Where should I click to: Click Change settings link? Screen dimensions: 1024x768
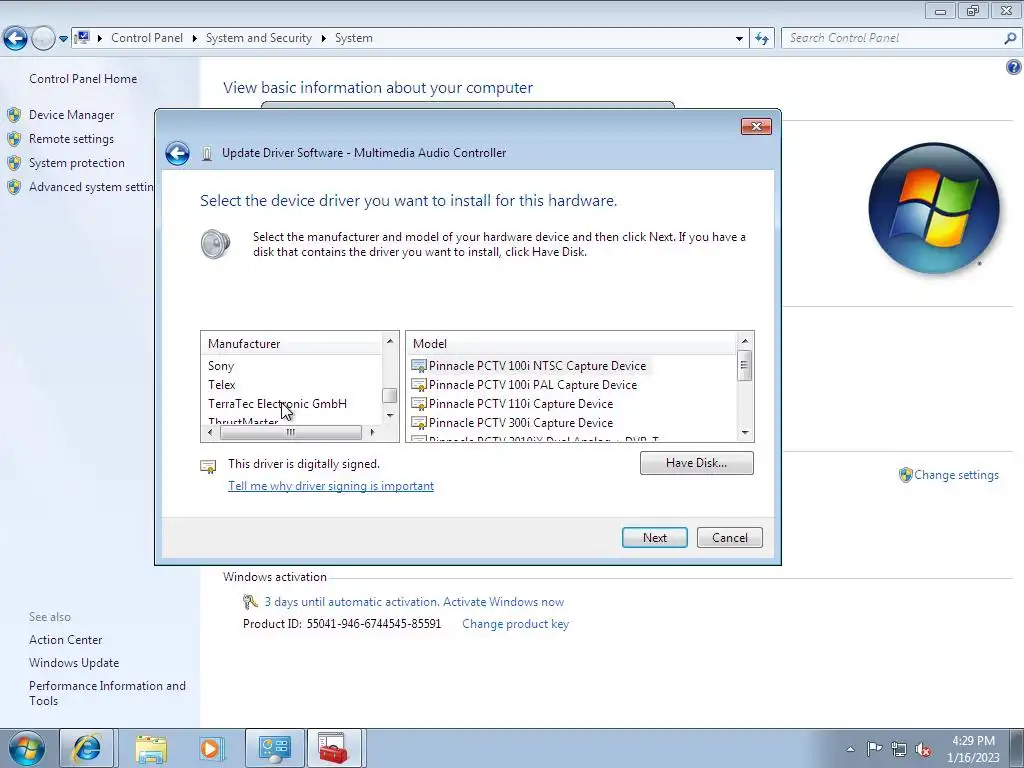point(956,475)
